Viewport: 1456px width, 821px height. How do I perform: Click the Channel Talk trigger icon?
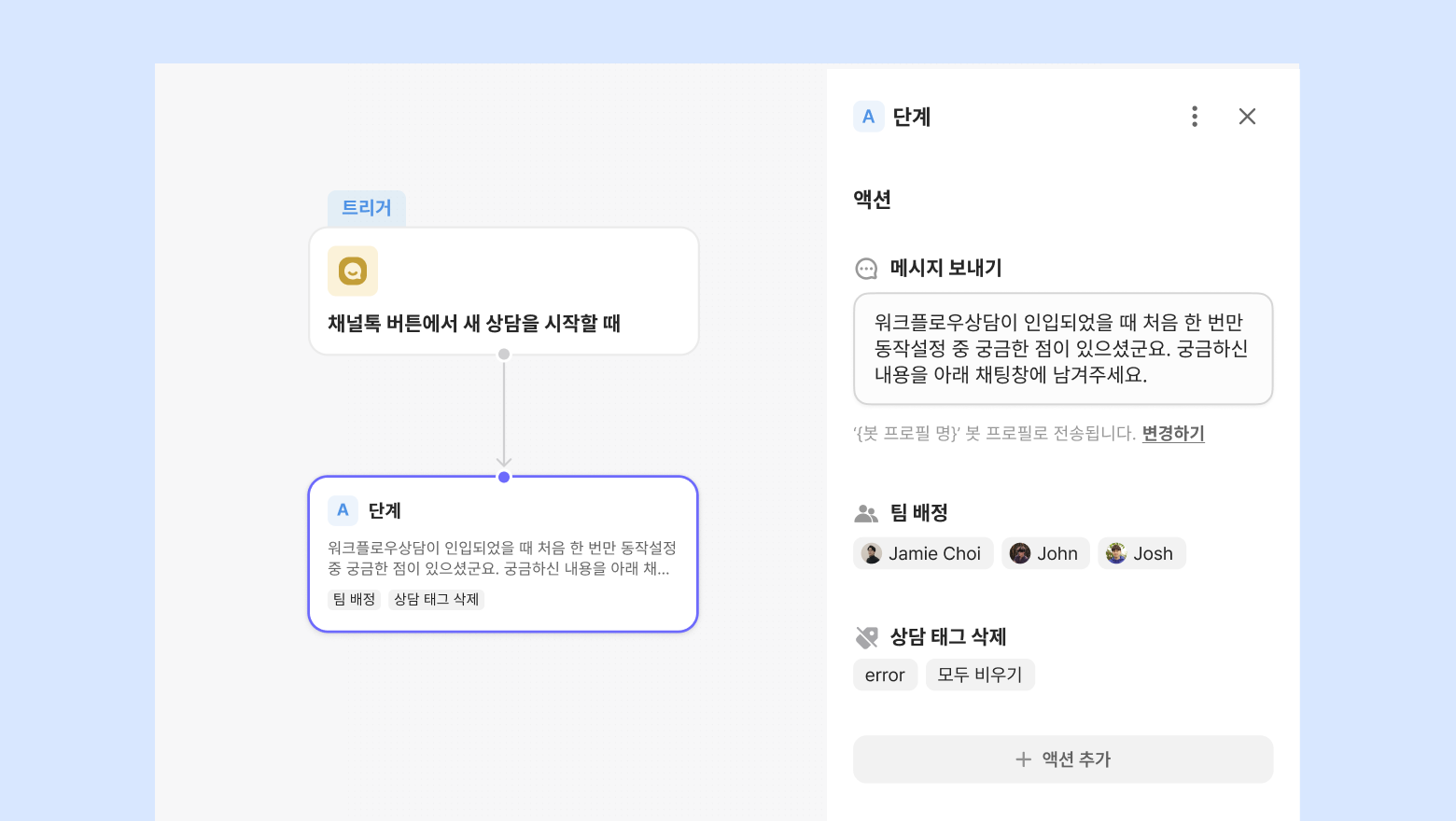point(353,271)
